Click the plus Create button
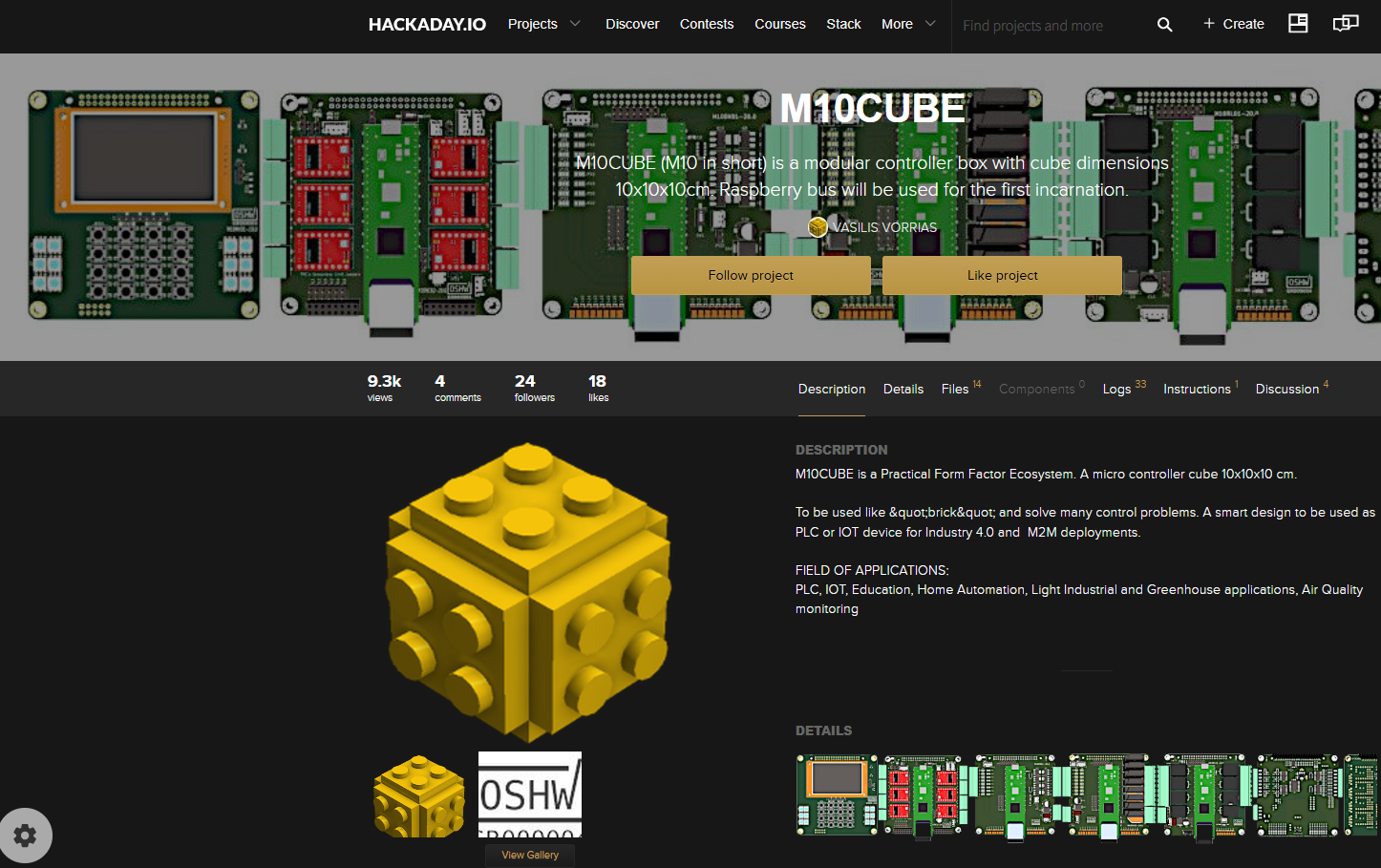The image size is (1381, 868). tap(1233, 24)
